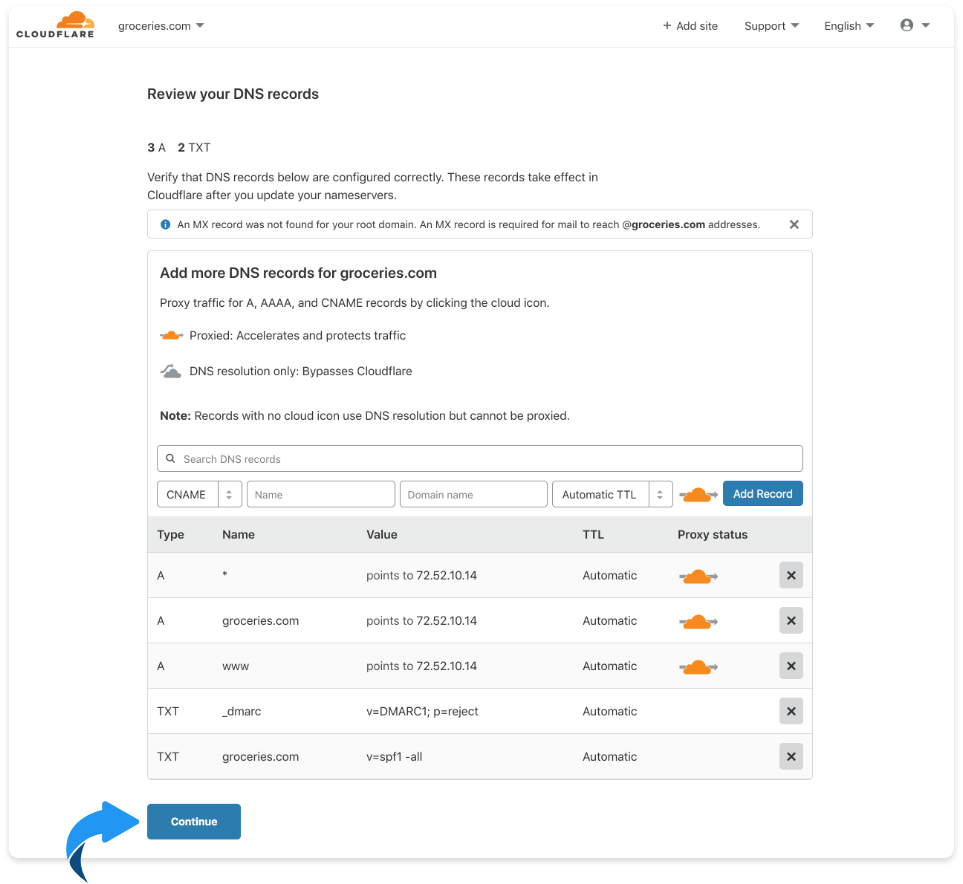Open the English language menu
Viewport: 963px width, 884px height.
[849, 26]
